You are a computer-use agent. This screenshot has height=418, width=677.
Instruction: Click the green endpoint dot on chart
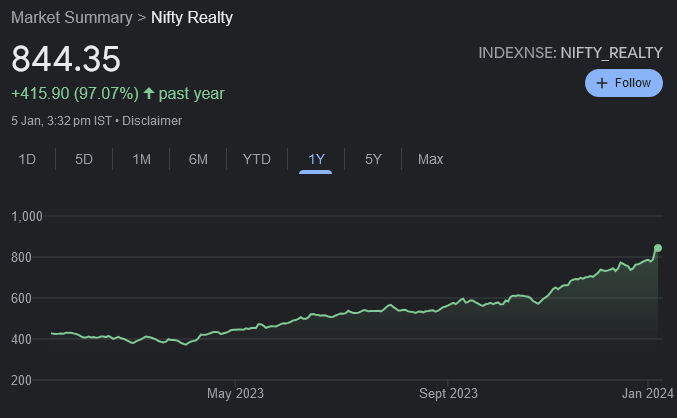658,248
